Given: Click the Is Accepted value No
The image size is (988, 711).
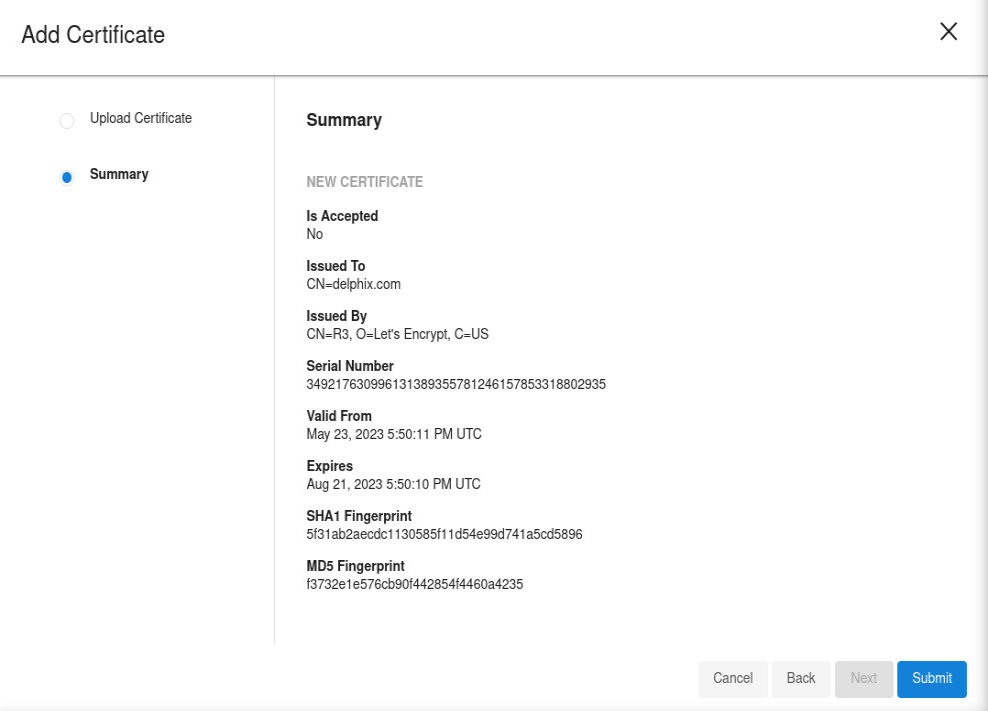Looking at the screenshot, I should pyautogui.click(x=315, y=234).
